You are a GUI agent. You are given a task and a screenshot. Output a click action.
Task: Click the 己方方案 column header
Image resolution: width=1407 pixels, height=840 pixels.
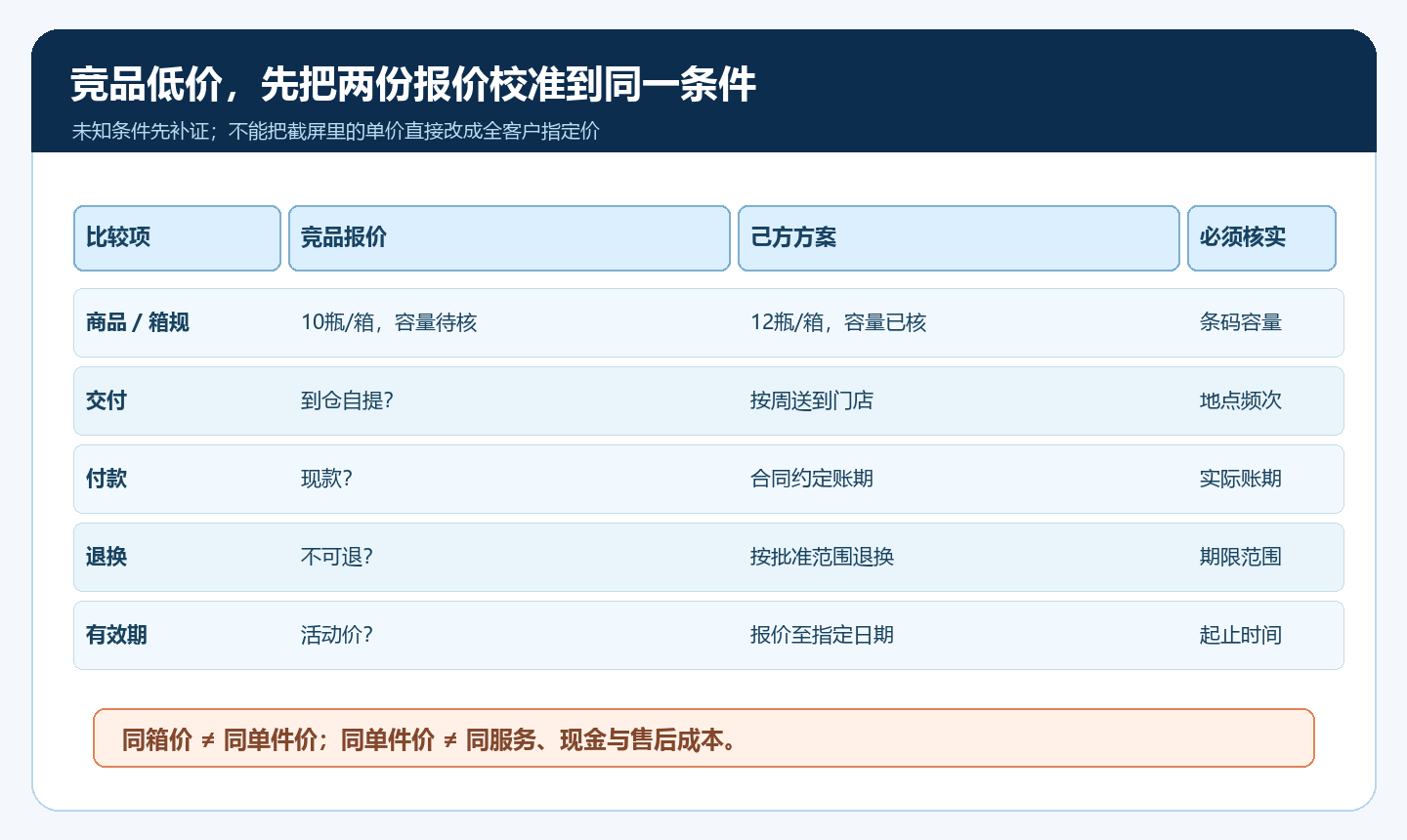click(x=959, y=238)
